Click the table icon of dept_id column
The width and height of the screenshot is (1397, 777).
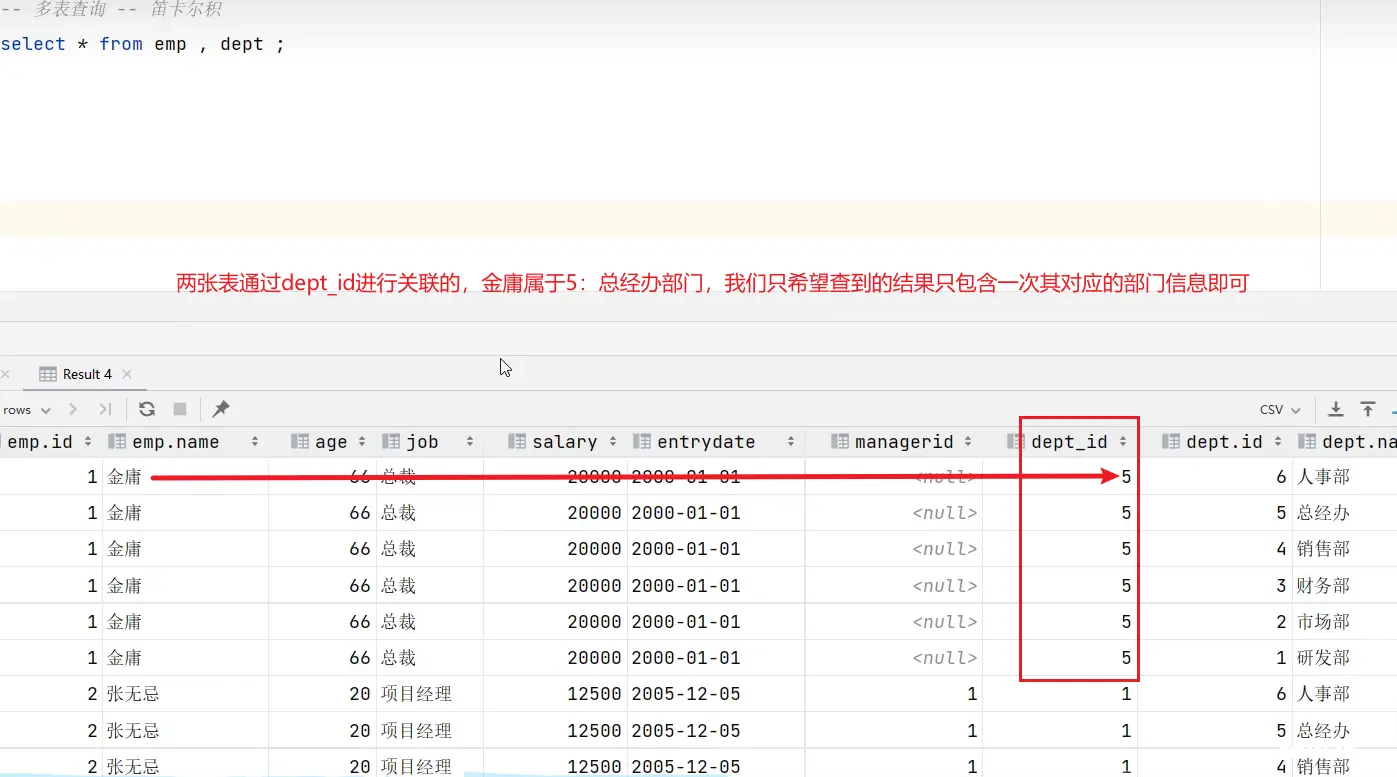(1016, 442)
